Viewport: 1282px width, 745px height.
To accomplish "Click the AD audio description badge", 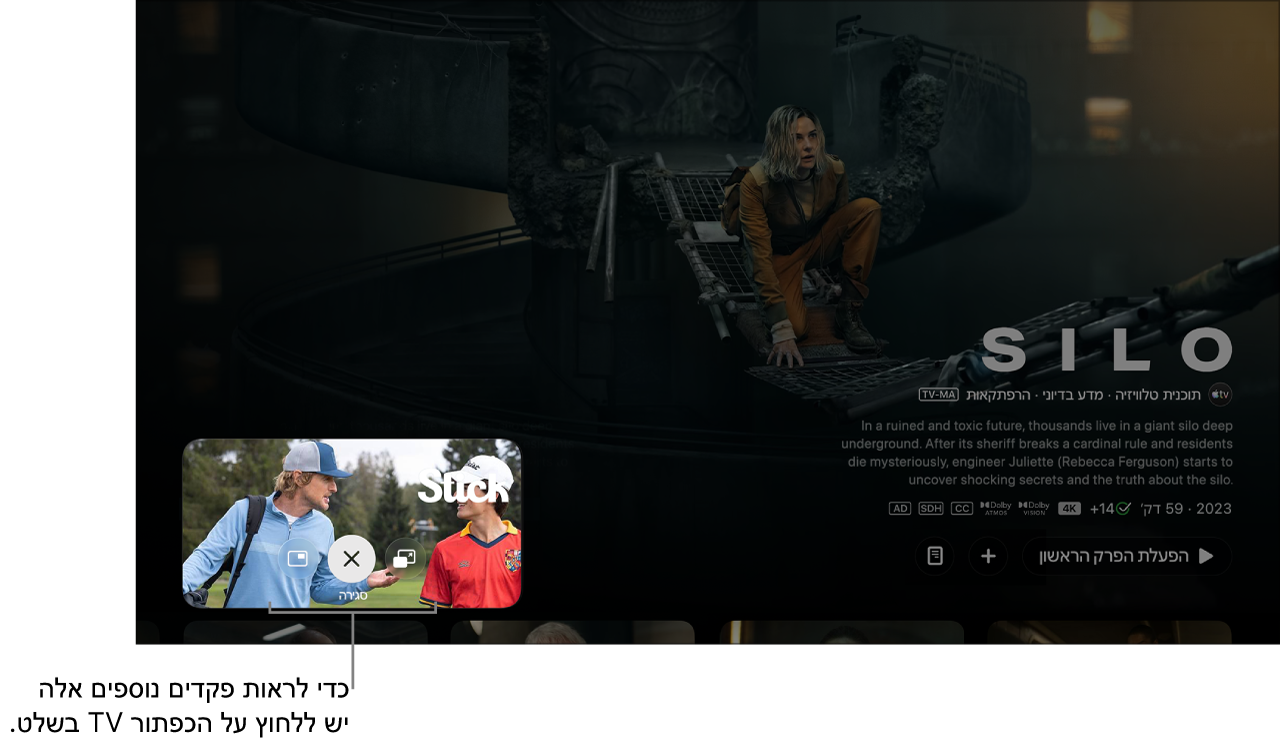I will coord(900,508).
